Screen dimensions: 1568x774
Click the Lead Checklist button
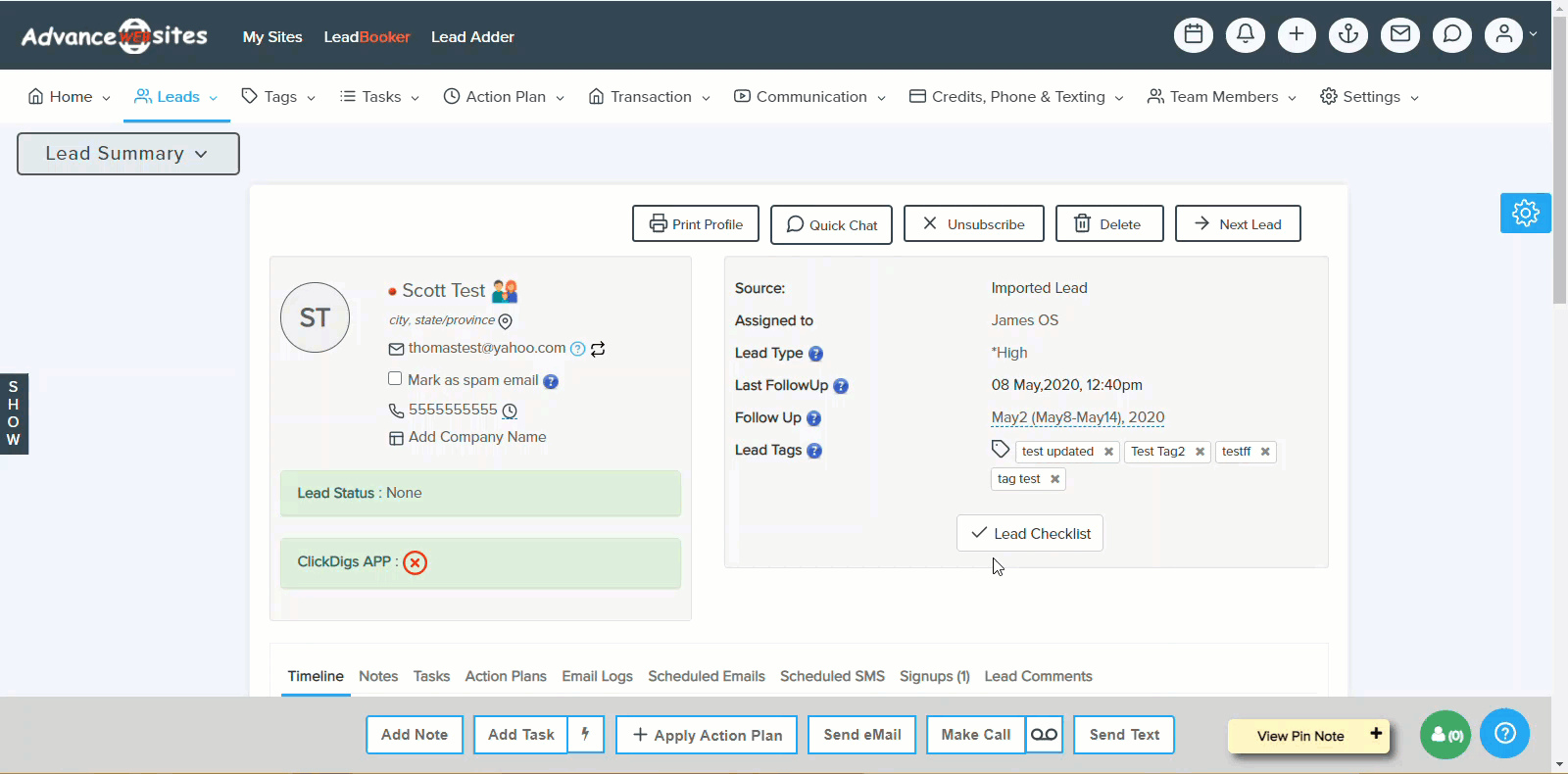1029,533
